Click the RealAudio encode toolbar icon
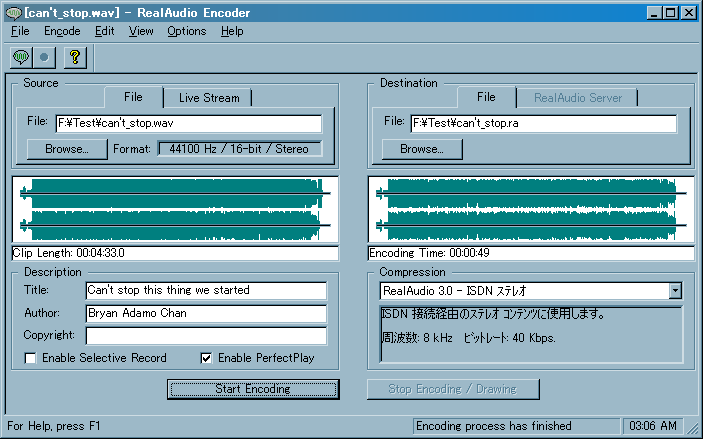This screenshot has width=703, height=439. tap(21, 57)
